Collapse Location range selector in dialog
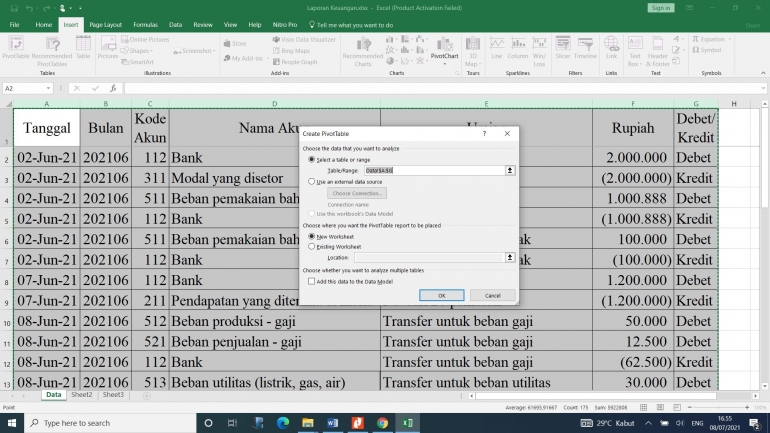Viewport: 770px width, 433px height. (x=510, y=257)
